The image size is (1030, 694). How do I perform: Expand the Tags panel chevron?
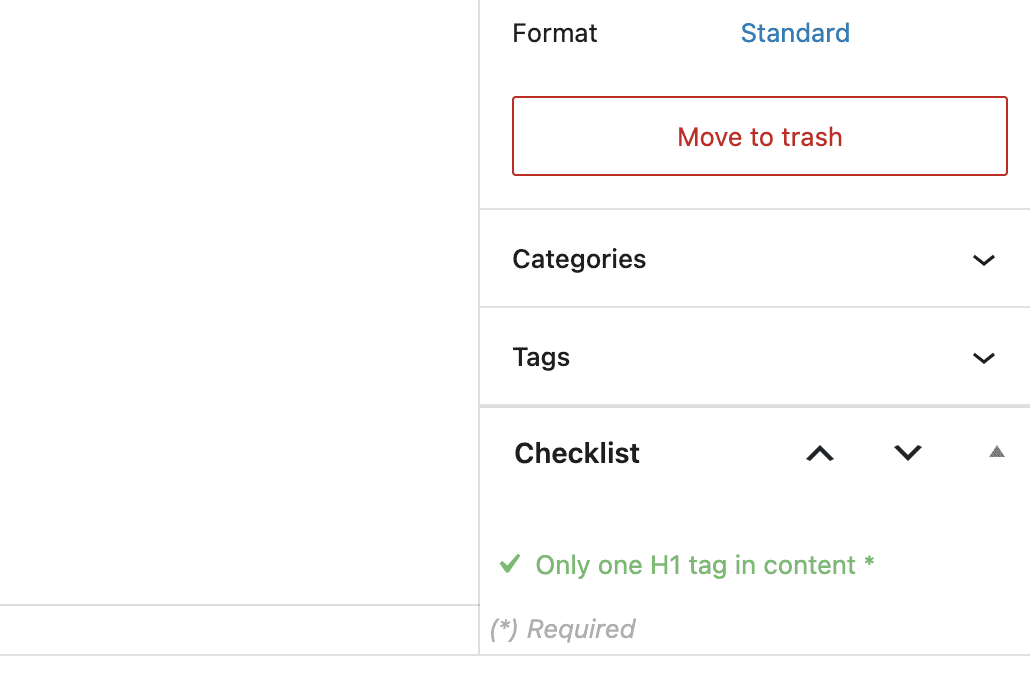984,358
